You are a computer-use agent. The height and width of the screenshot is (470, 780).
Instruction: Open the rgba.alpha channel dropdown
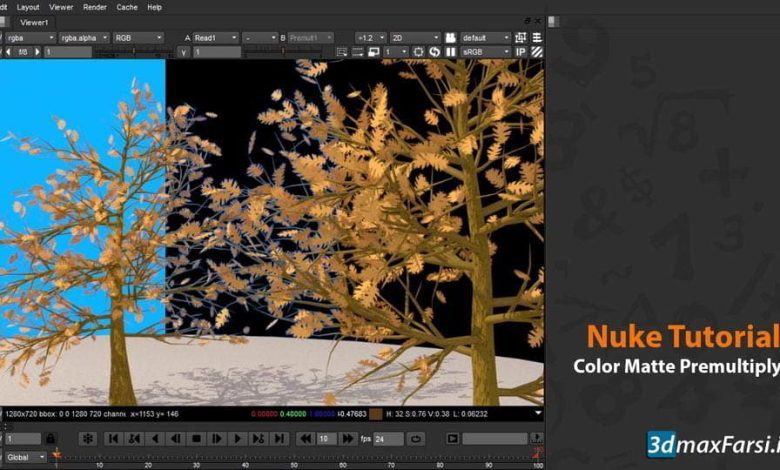tap(84, 38)
